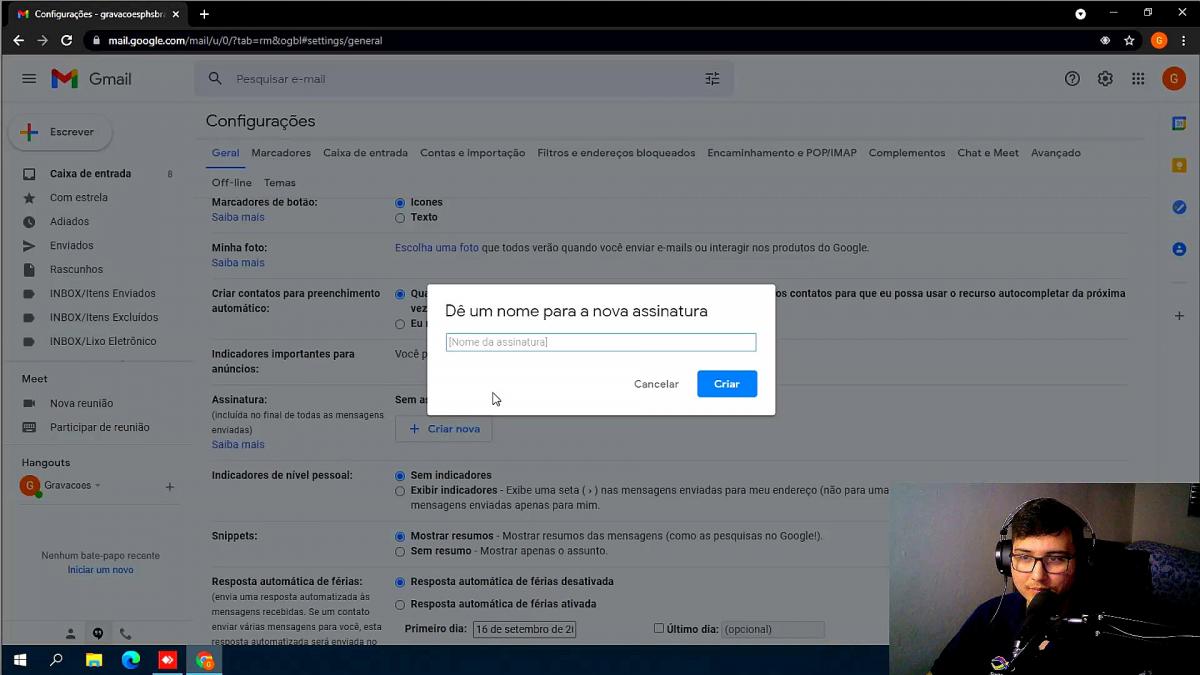Open Filtros e endereços bloqueados tab
The width and height of the screenshot is (1200, 675).
(x=616, y=153)
